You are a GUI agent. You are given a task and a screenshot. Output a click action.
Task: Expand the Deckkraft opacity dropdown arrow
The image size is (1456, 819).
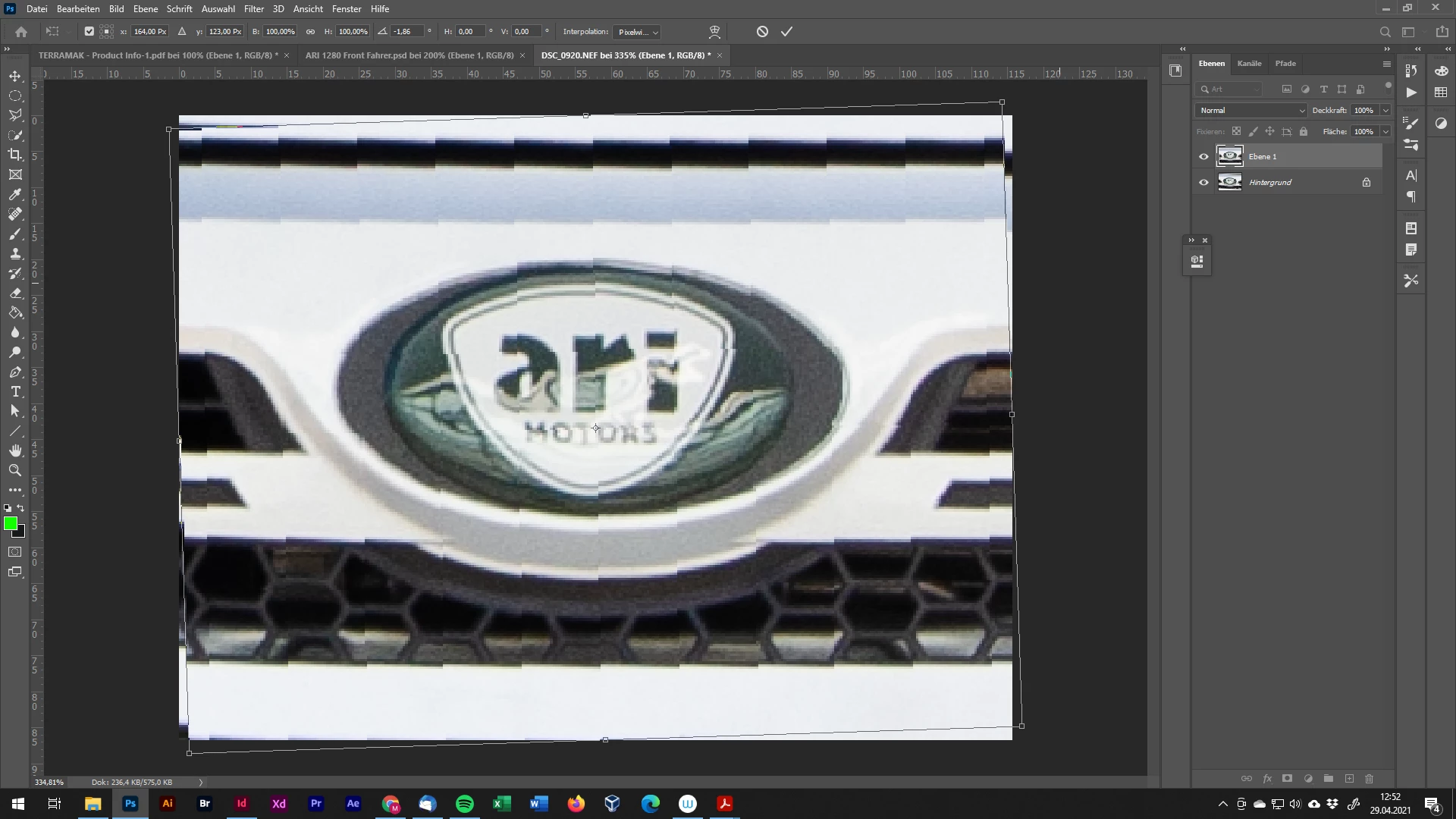point(1385,111)
